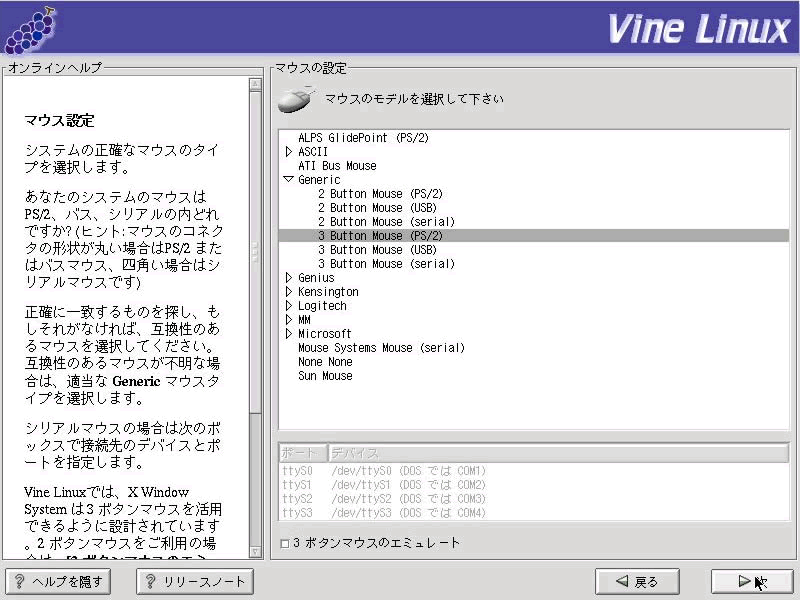Select the highlighted 3 Button Mouse (PS/2)

click(x=534, y=236)
